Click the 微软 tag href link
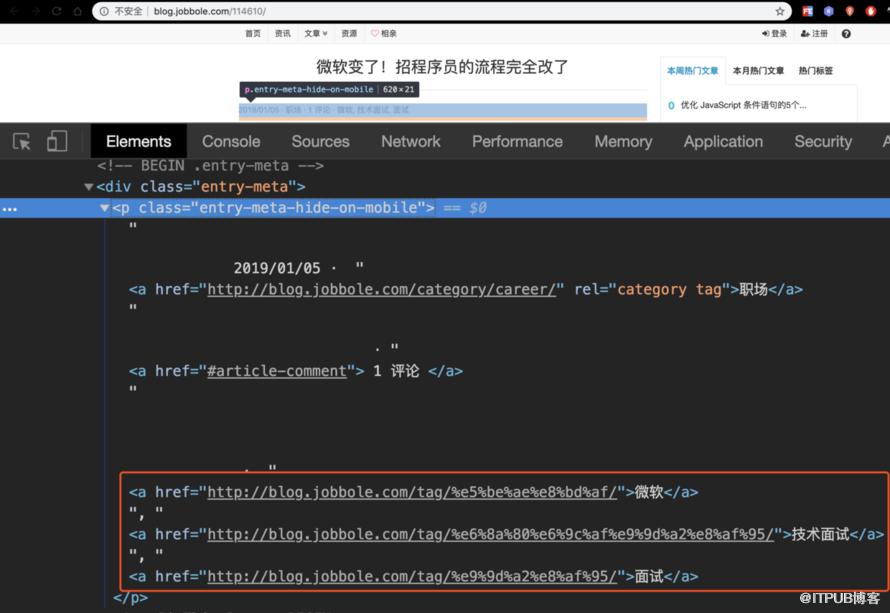890x613 pixels. (412, 492)
